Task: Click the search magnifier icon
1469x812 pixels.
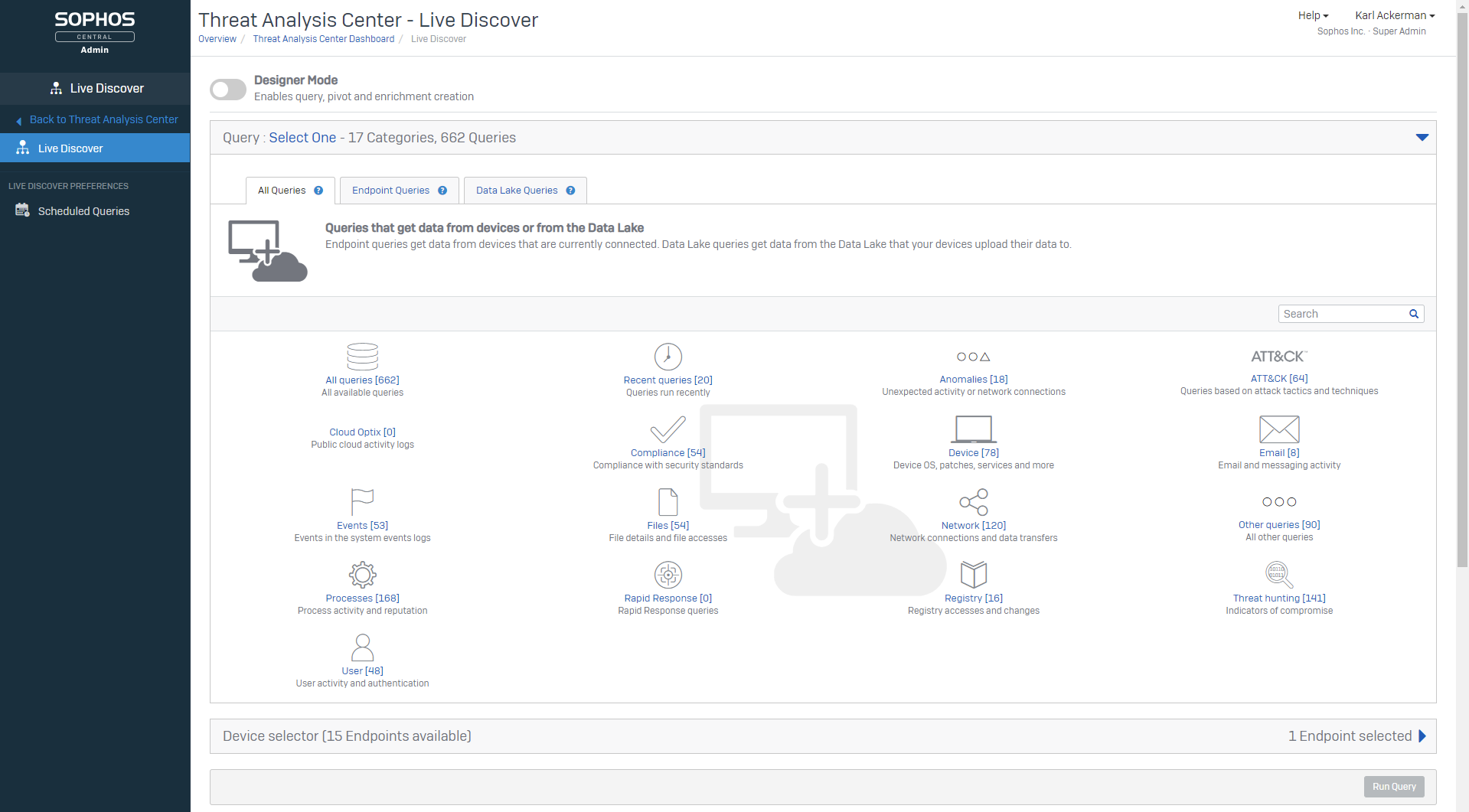Action: pyautogui.click(x=1414, y=314)
